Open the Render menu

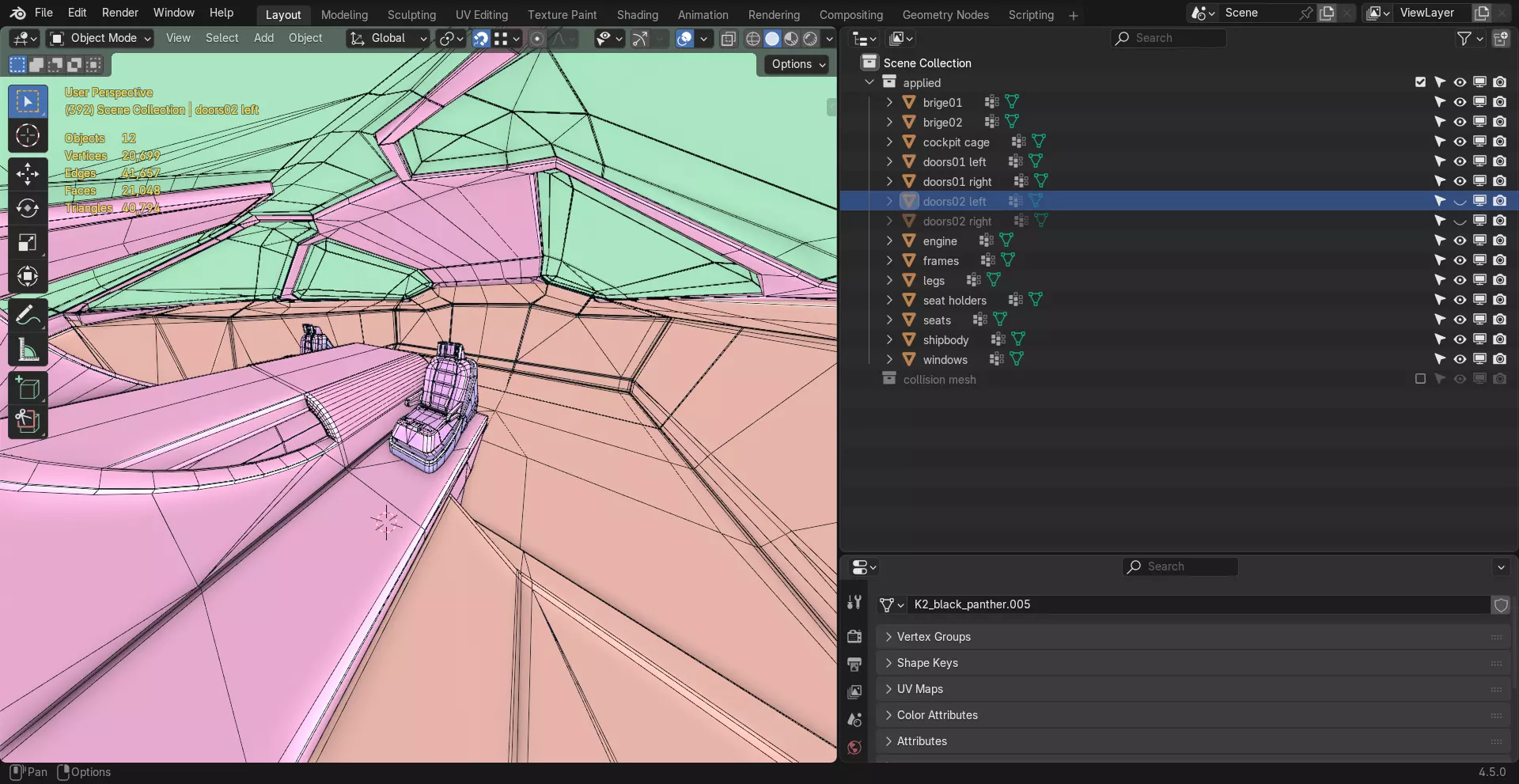coord(120,13)
